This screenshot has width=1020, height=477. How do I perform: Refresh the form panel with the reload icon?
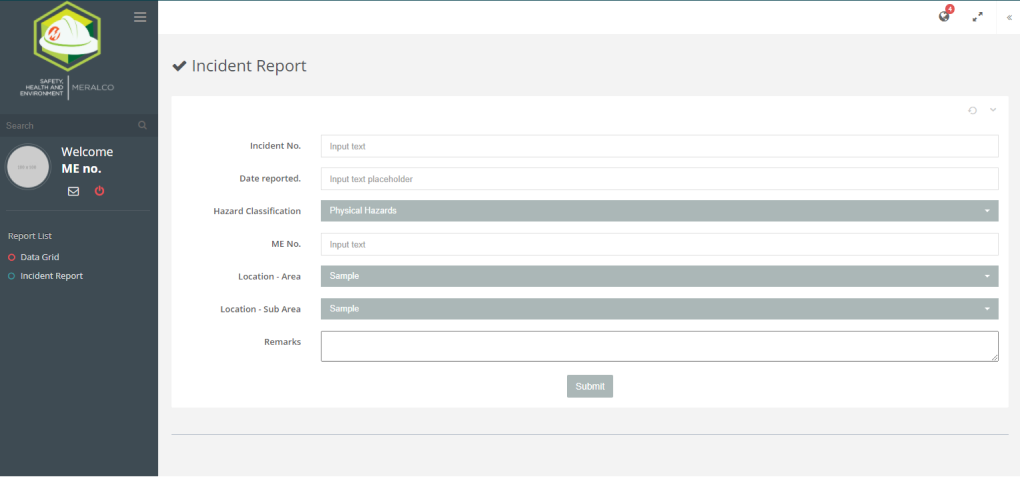[972, 110]
